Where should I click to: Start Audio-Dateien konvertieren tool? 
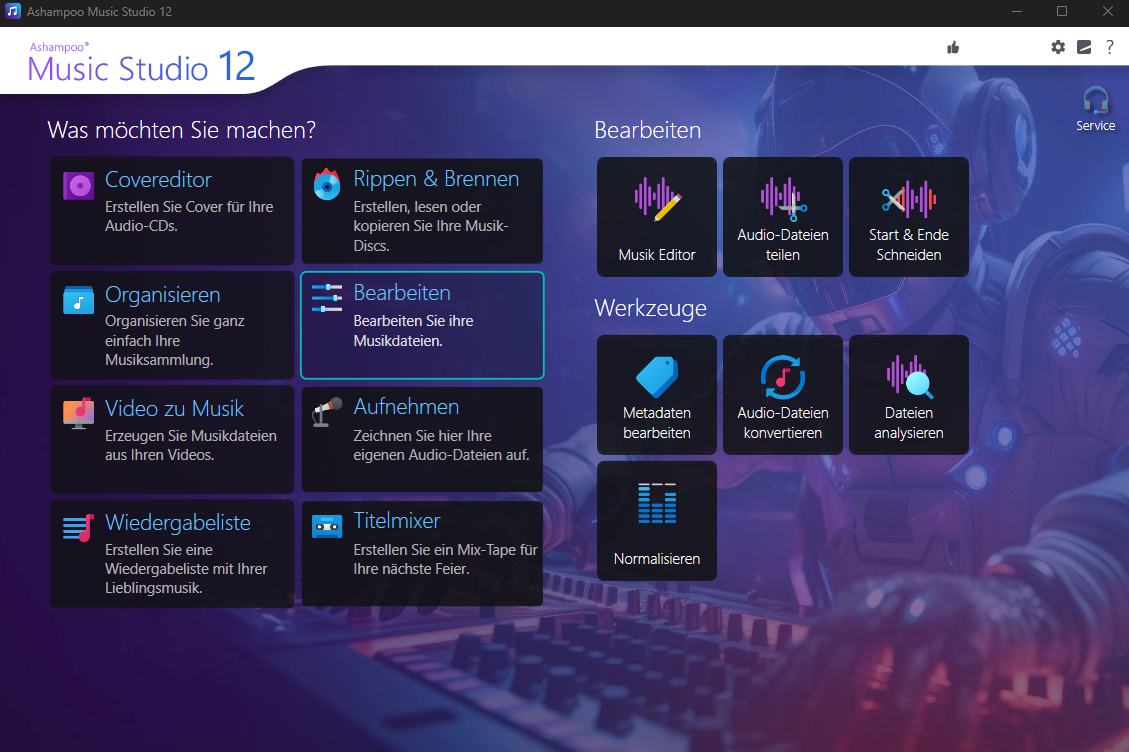tap(783, 395)
